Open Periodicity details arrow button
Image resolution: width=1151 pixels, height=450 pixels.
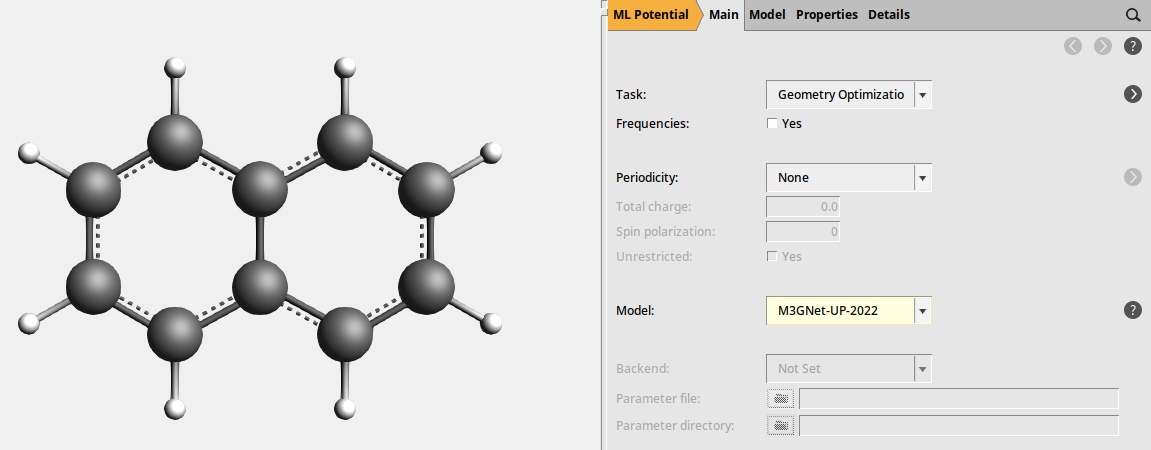pos(1133,177)
